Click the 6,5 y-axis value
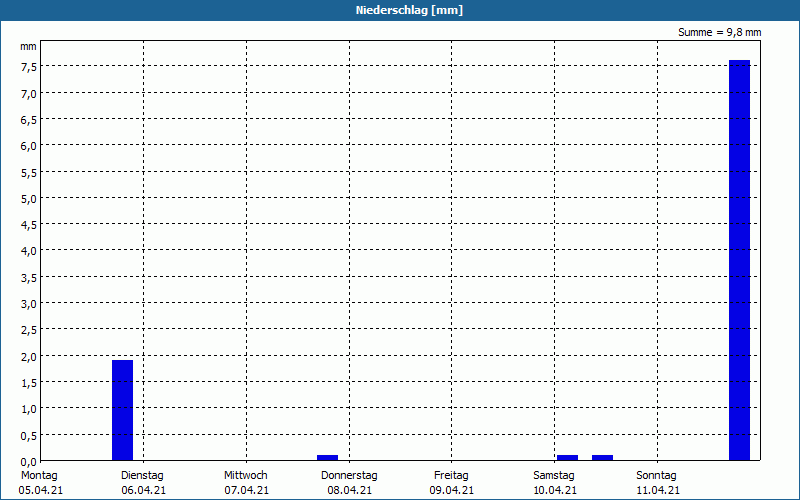 29,120
